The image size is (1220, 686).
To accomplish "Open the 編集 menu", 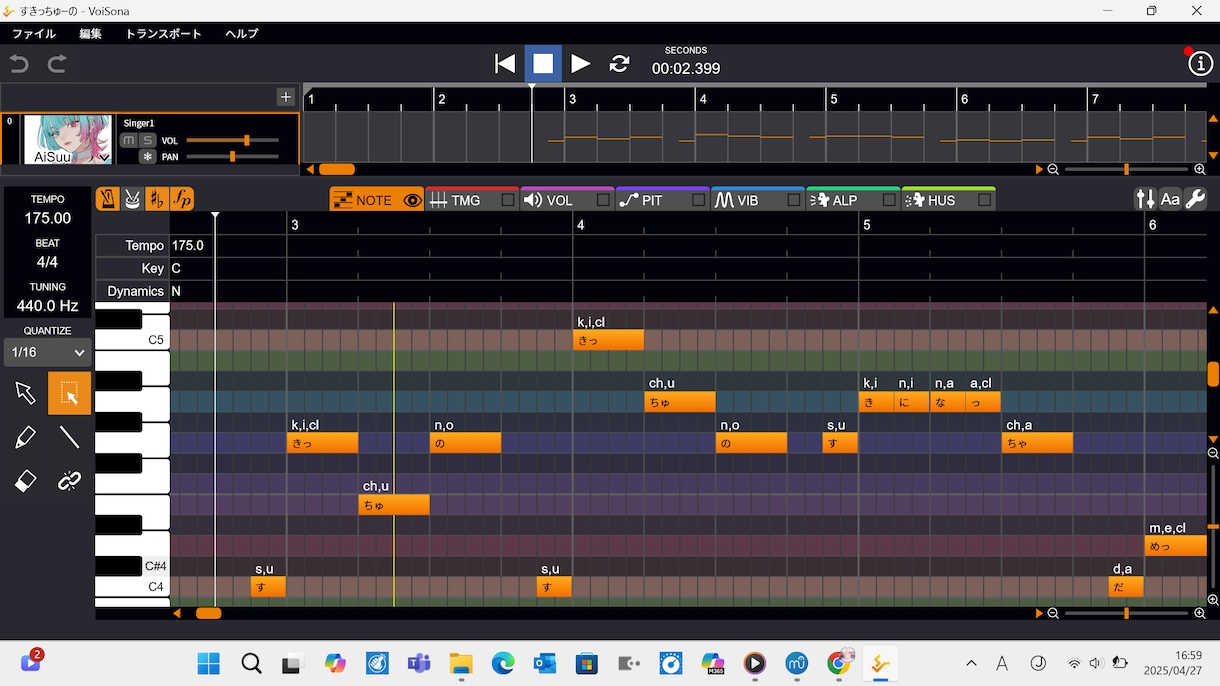I will point(90,34).
